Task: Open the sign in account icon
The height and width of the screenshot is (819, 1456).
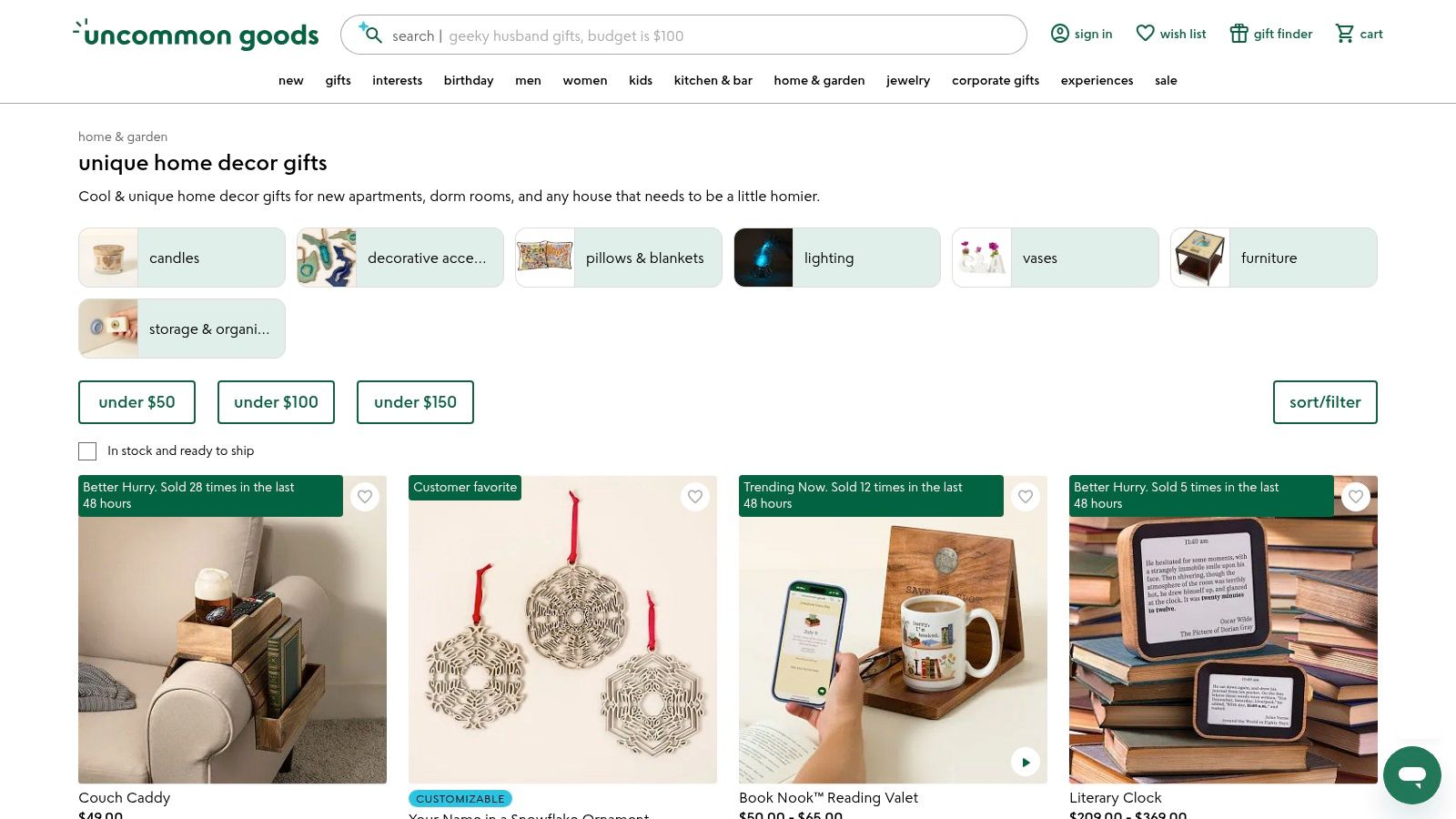Action: 1059,34
